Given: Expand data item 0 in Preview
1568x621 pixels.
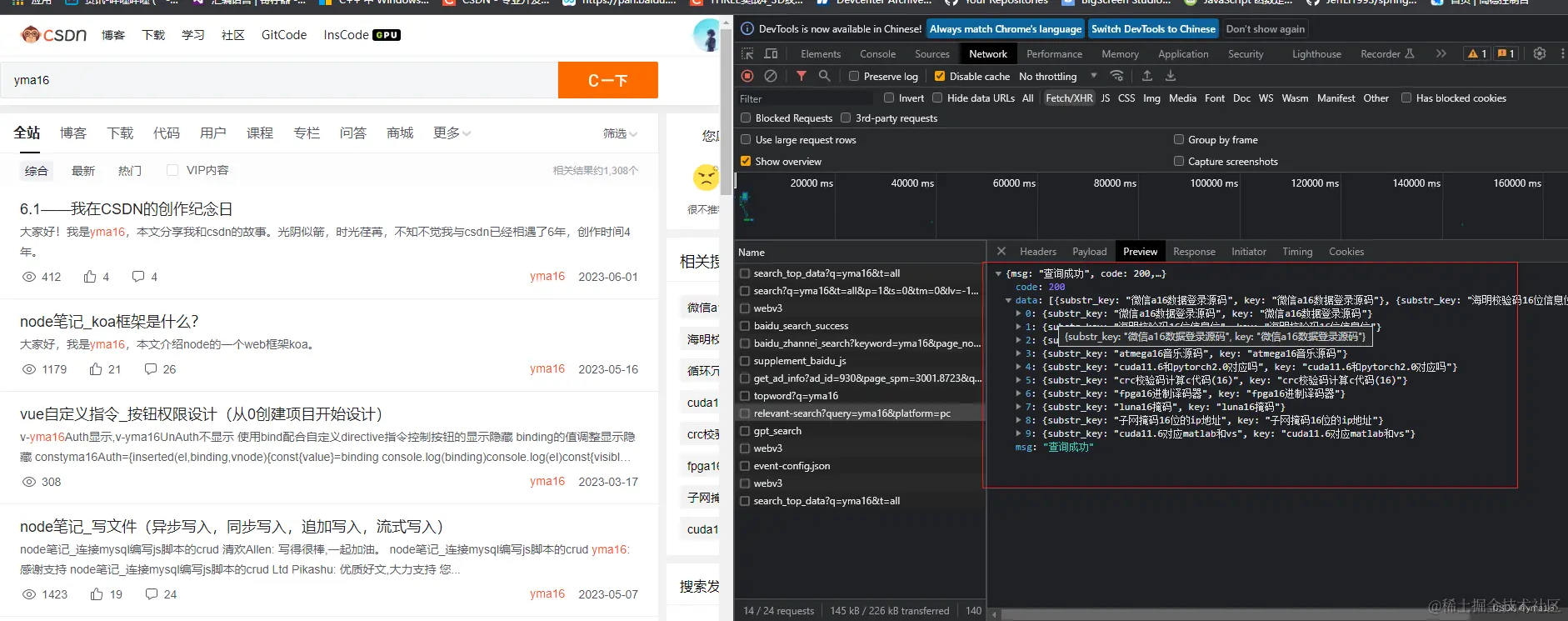Looking at the screenshot, I should (1018, 313).
